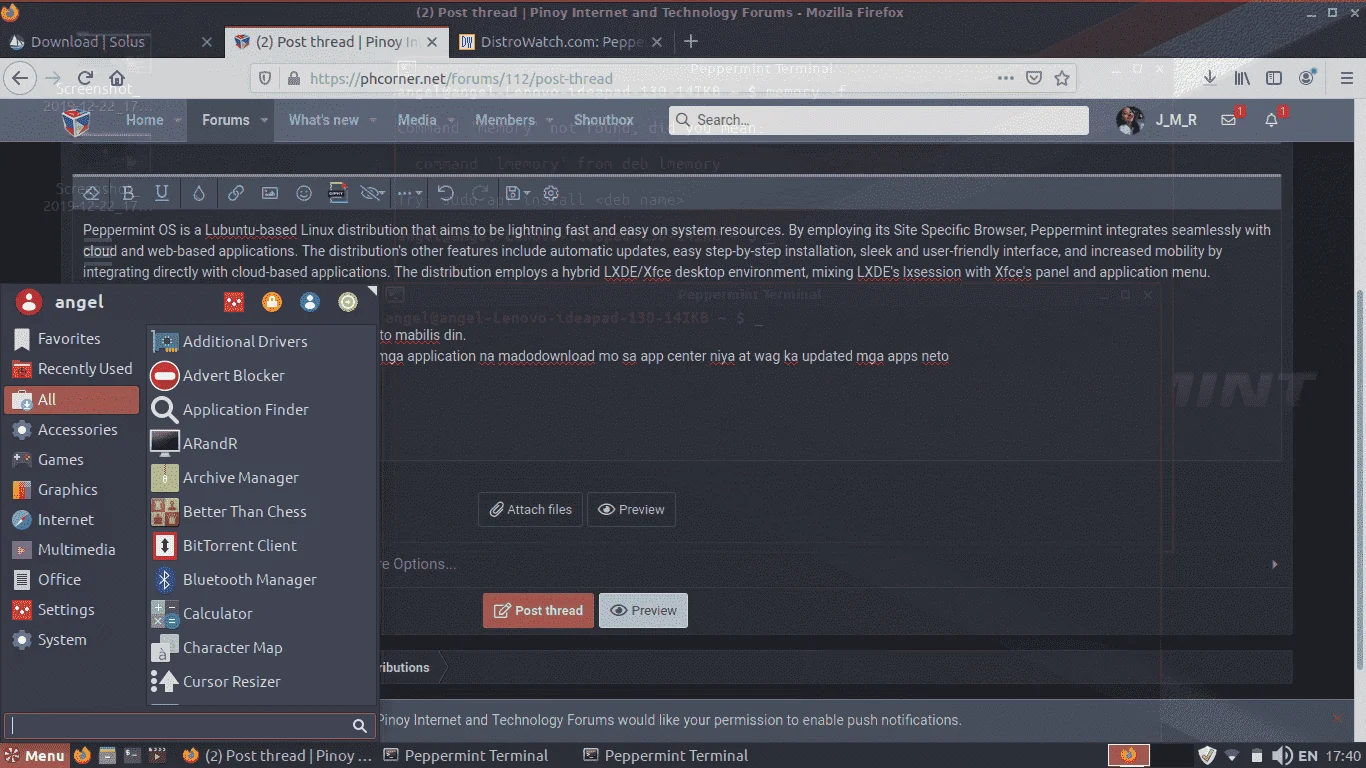1366x768 pixels.
Task: Open lock screen icon in menu header
Action: pos(271,301)
